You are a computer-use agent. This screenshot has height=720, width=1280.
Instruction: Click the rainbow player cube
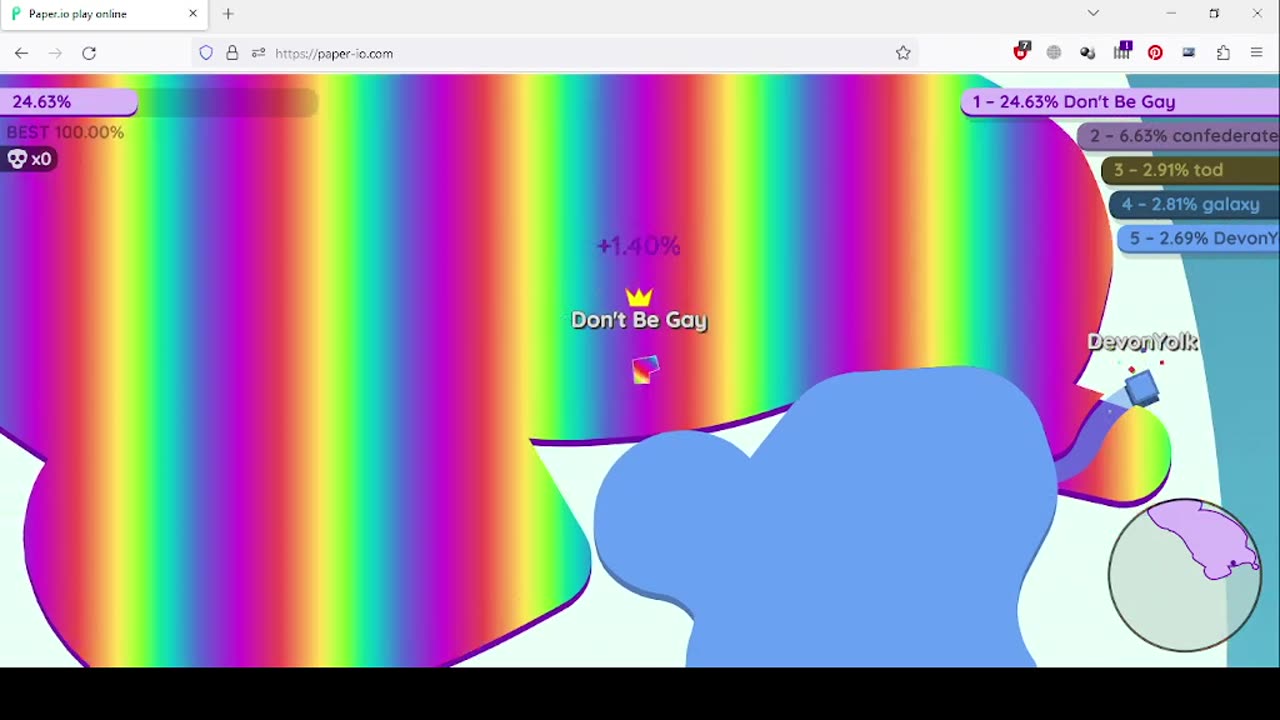tap(646, 370)
